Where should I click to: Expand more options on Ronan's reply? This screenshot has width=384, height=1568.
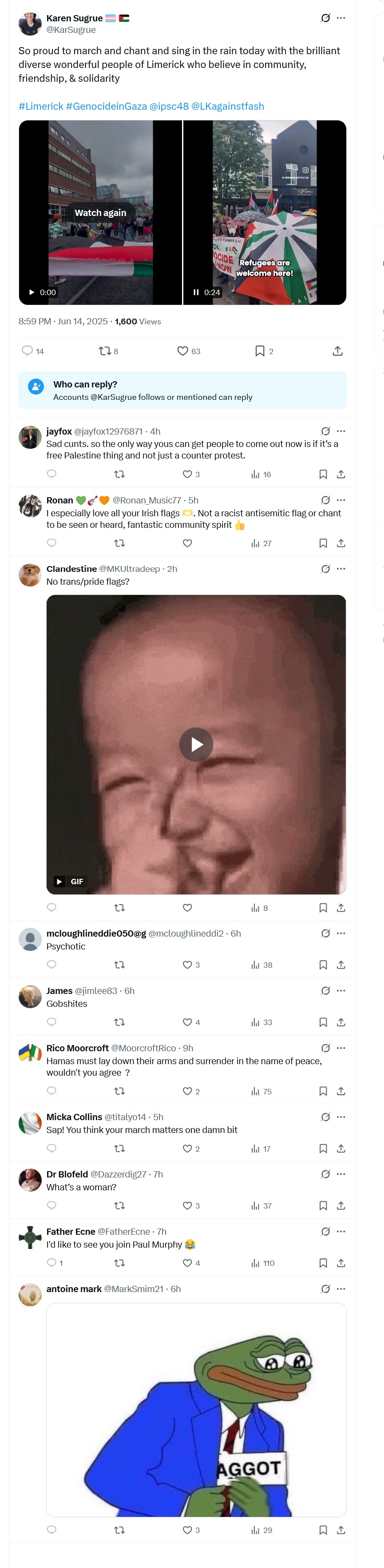pos(341,500)
